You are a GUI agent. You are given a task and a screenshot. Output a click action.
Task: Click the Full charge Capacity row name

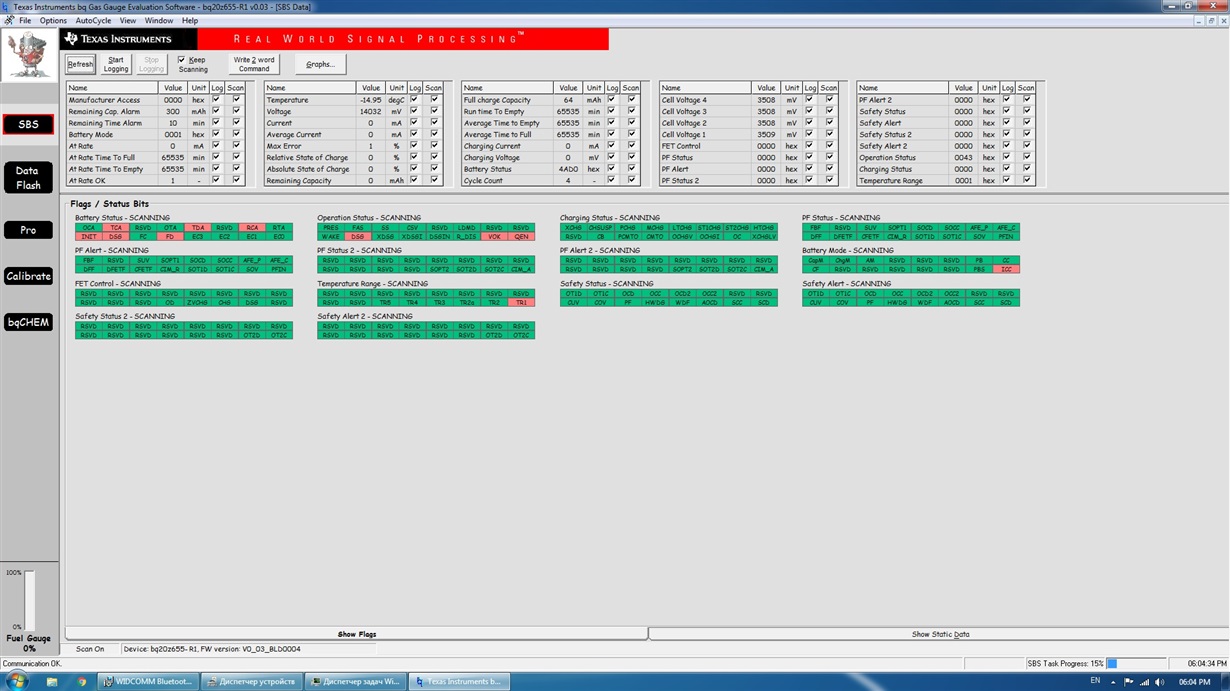pyautogui.click(x=497, y=100)
